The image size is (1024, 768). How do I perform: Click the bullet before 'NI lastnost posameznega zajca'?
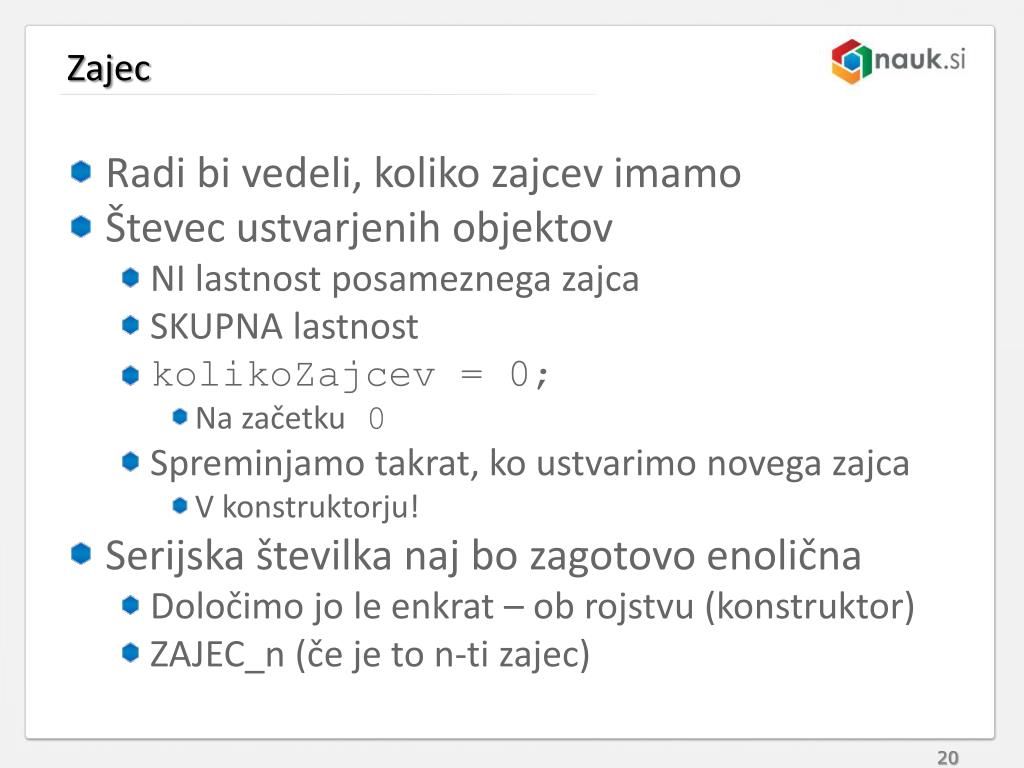tap(131, 278)
